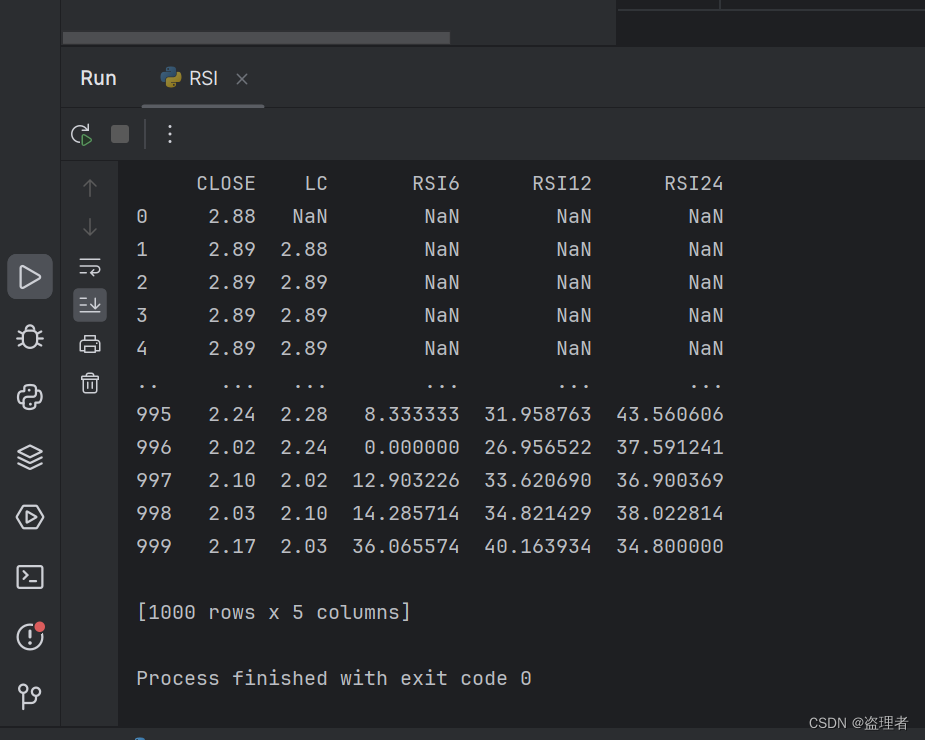Click the value 43.560606
The height and width of the screenshot is (740, 925).
tap(670, 414)
